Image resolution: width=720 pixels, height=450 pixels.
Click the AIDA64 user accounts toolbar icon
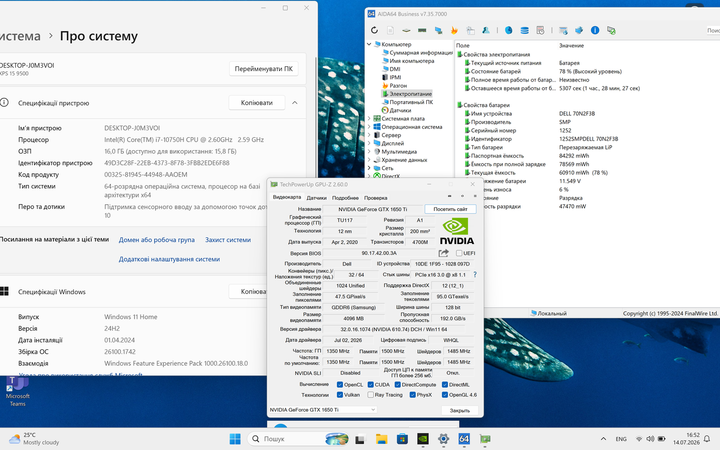coord(486,30)
